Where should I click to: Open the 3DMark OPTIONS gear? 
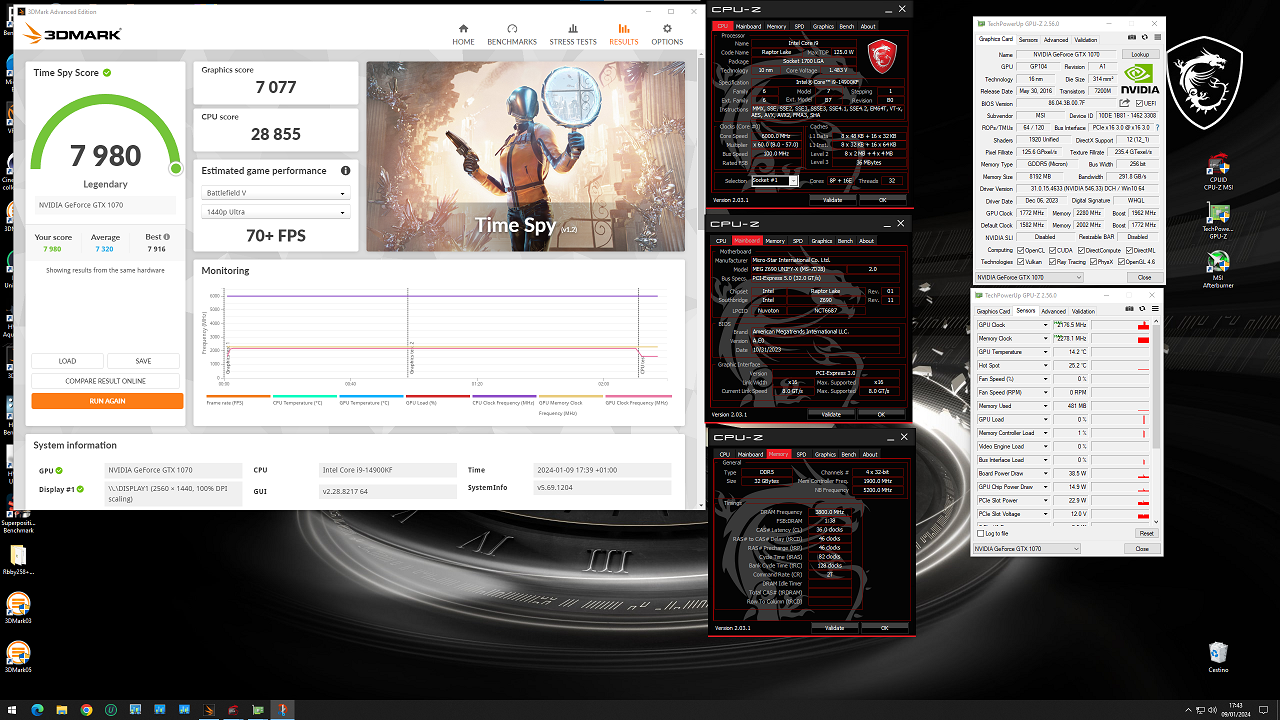click(667, 34)
